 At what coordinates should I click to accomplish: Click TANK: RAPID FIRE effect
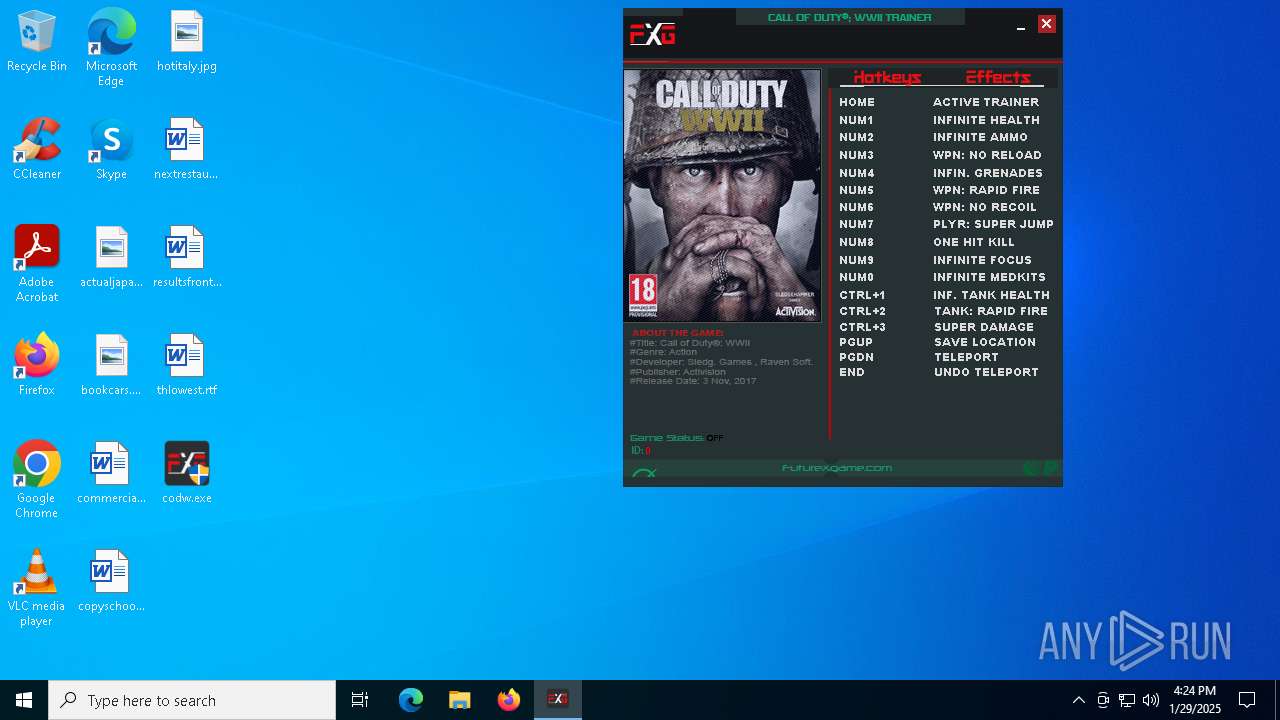click(x=992, y=311)
